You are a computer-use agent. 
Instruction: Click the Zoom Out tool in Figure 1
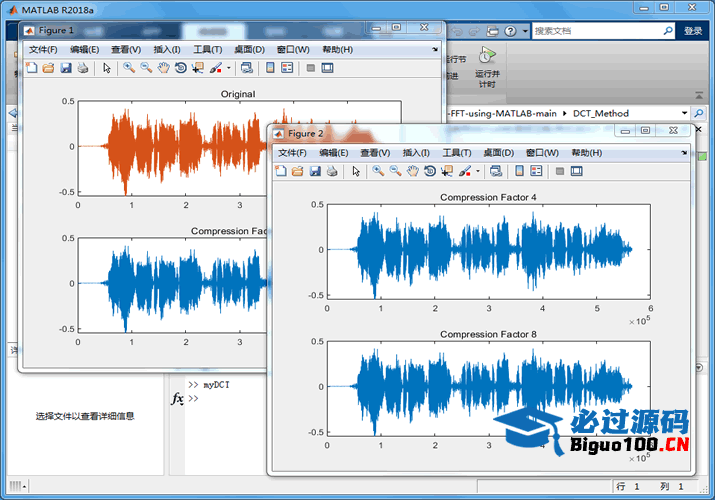pyautogui.click(x=146, y=68)
